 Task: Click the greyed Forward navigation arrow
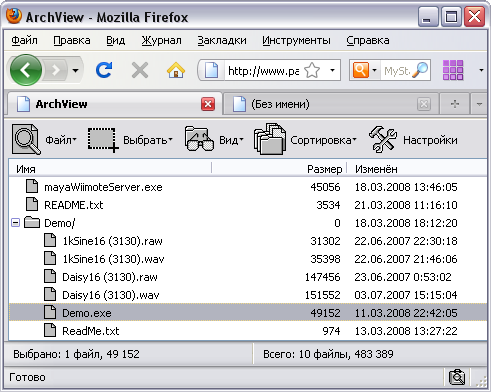[56, 70]
